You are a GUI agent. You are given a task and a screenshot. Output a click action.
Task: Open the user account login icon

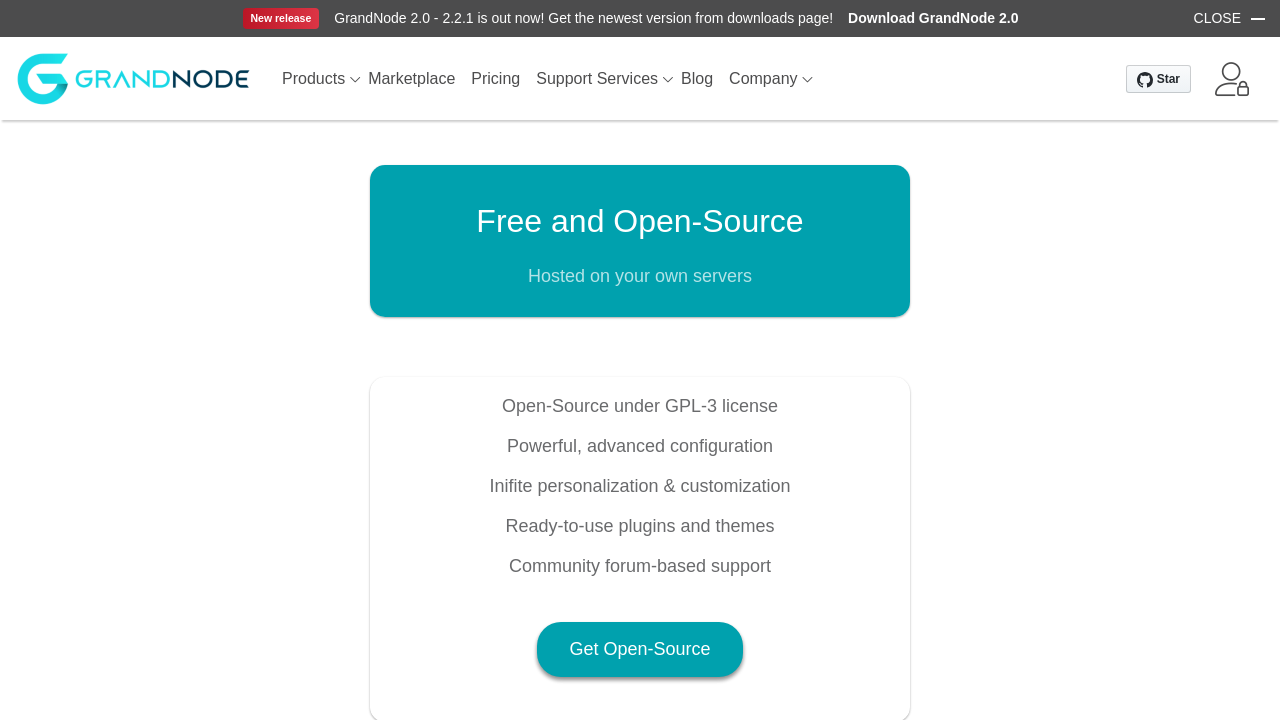pos(1231,79)
